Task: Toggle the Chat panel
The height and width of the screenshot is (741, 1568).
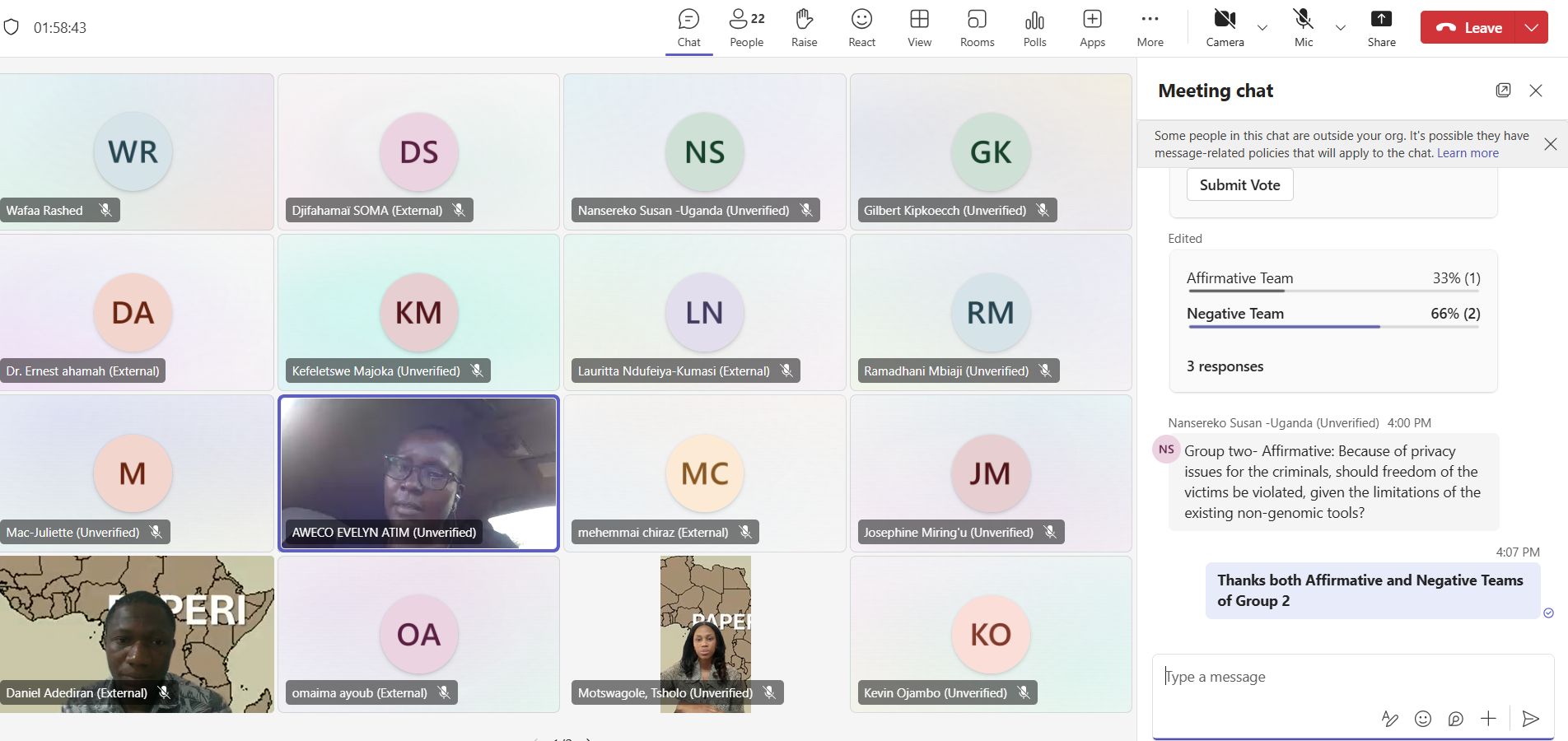Action: [x=688, y=28]
